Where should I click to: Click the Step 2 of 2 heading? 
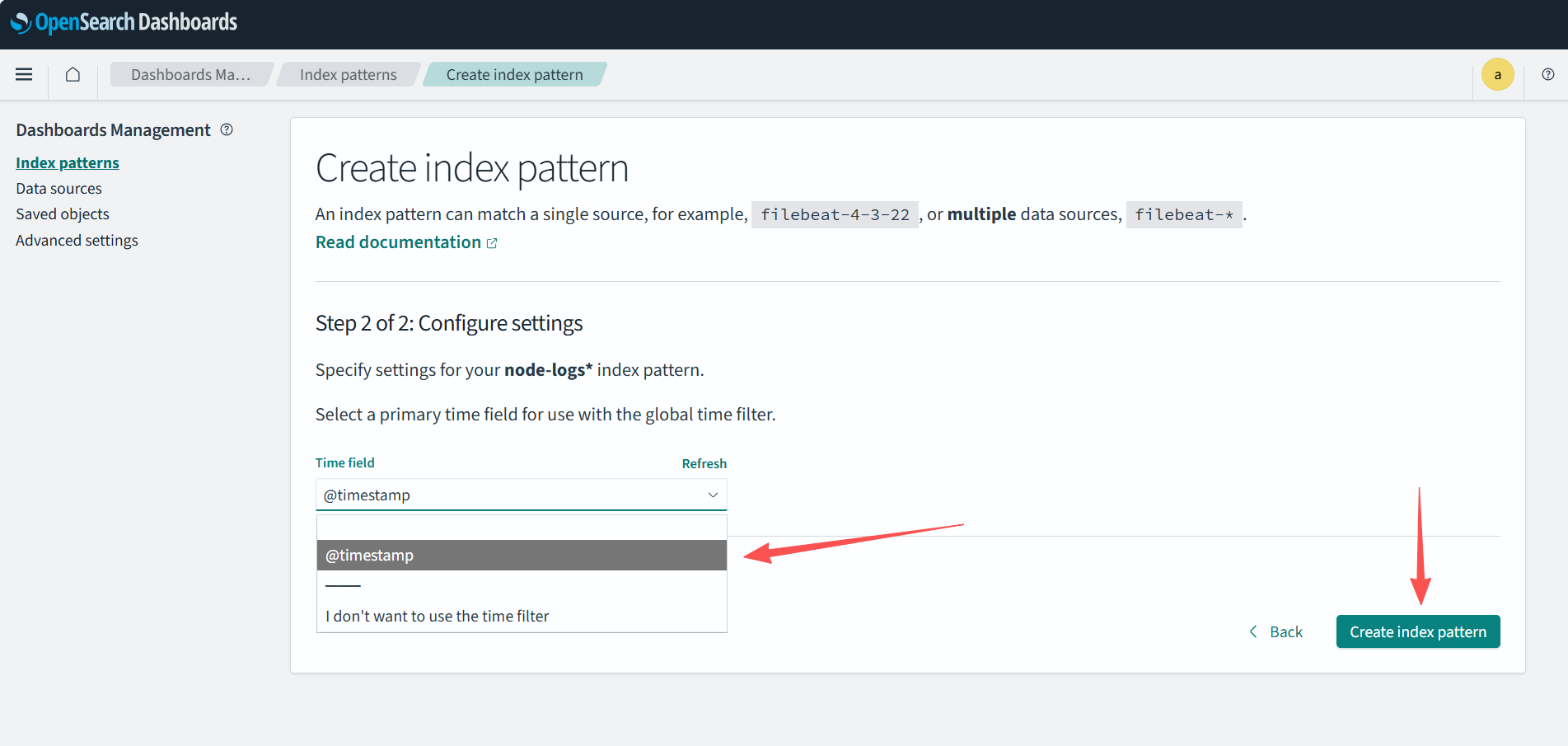[x=449, y=323]
